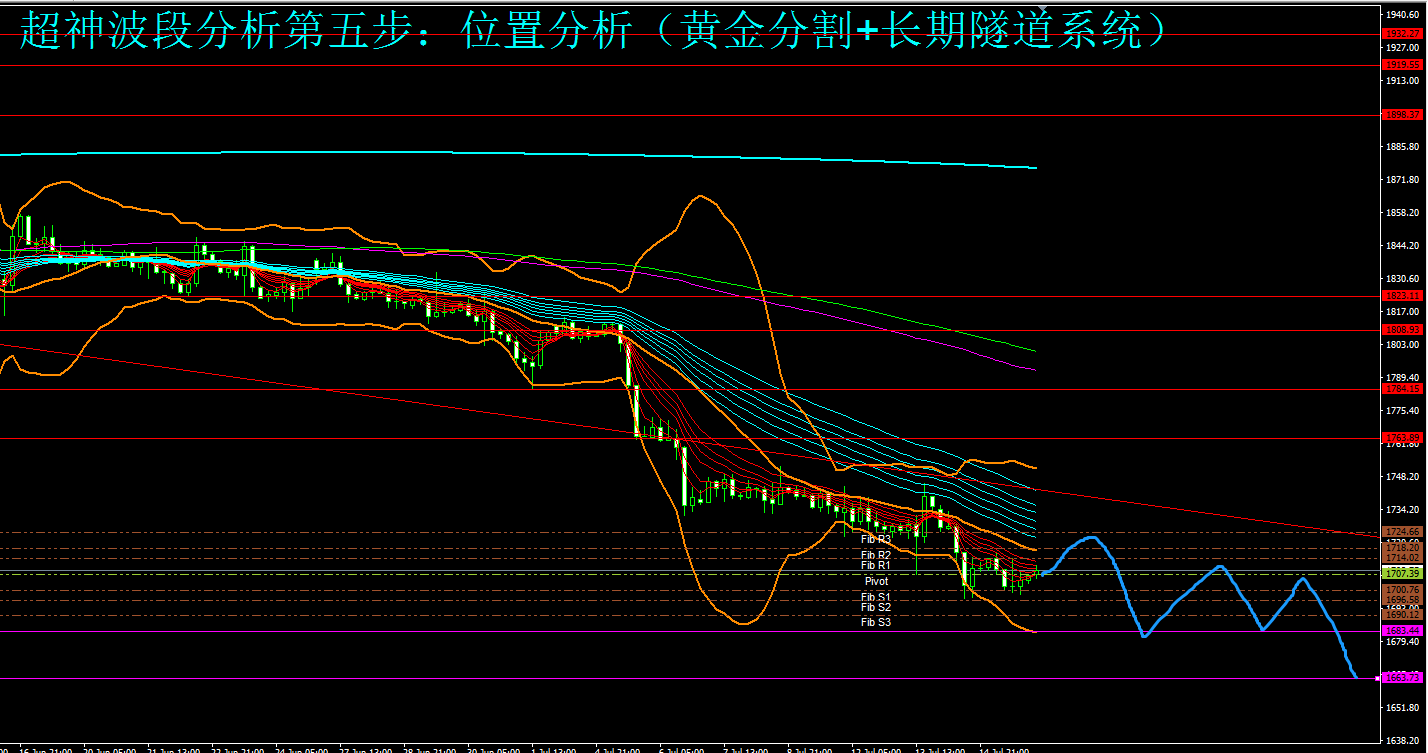1428x753 pixels.
Task: Select the 1784.15 red price label
Action: coord(1402,388)
